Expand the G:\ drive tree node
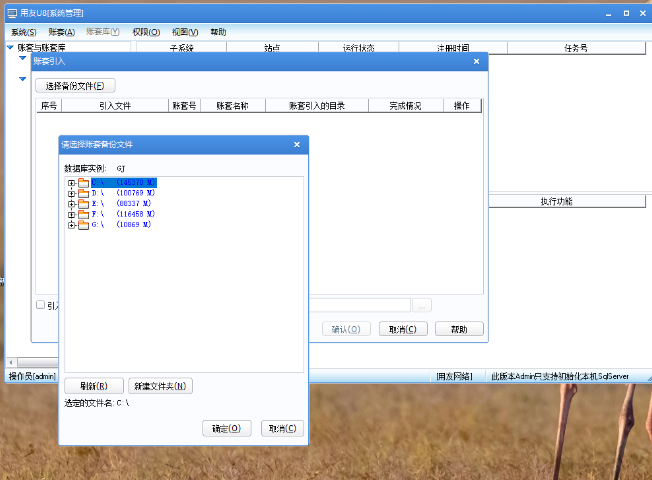Image resolution: width=652 pixels, height=480 pixels. (71, 225)
